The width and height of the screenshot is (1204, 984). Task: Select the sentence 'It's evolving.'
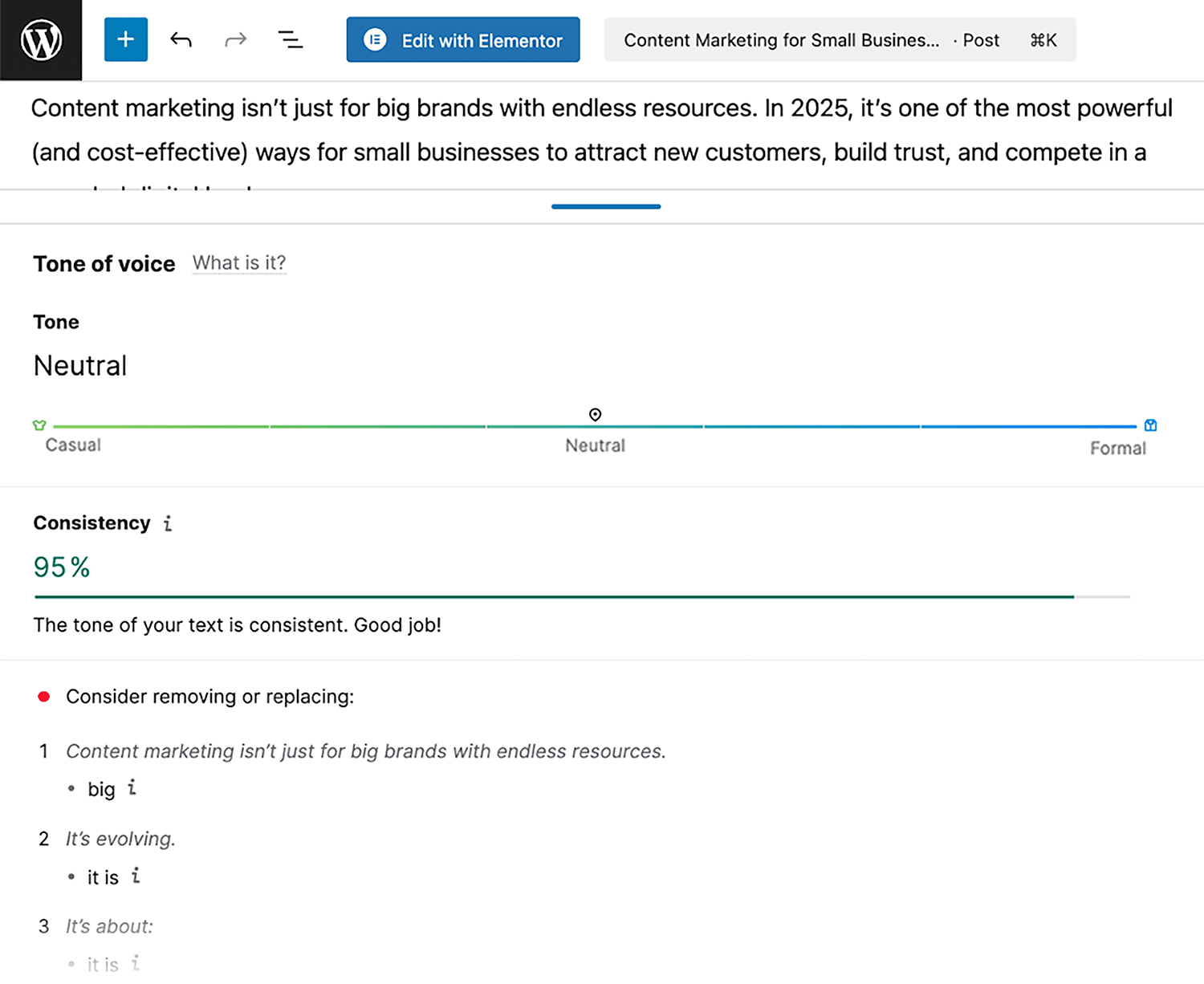pos(120,839)
